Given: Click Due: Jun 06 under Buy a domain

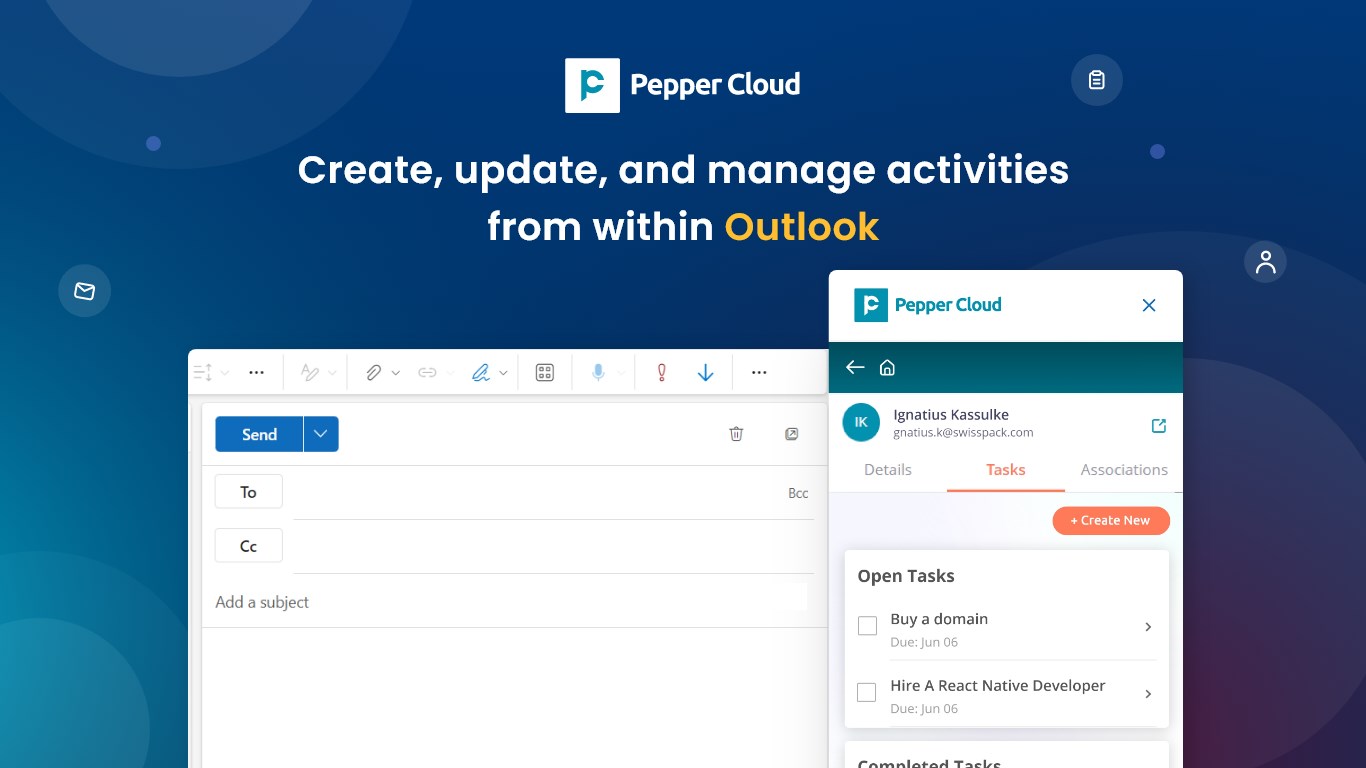Looking at the screenshot, I should point(924,642).
